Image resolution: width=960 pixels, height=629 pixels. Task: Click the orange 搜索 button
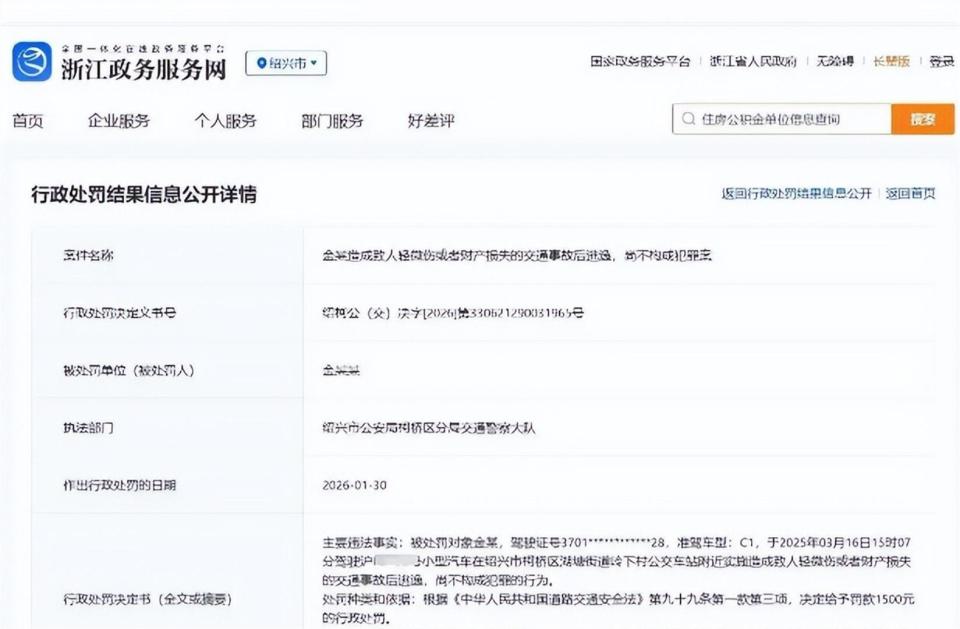[923, 119]
